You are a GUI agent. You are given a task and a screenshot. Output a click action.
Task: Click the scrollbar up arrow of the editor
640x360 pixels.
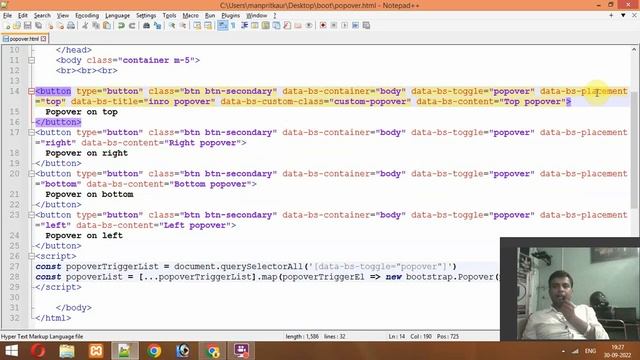tap(633, 50)
